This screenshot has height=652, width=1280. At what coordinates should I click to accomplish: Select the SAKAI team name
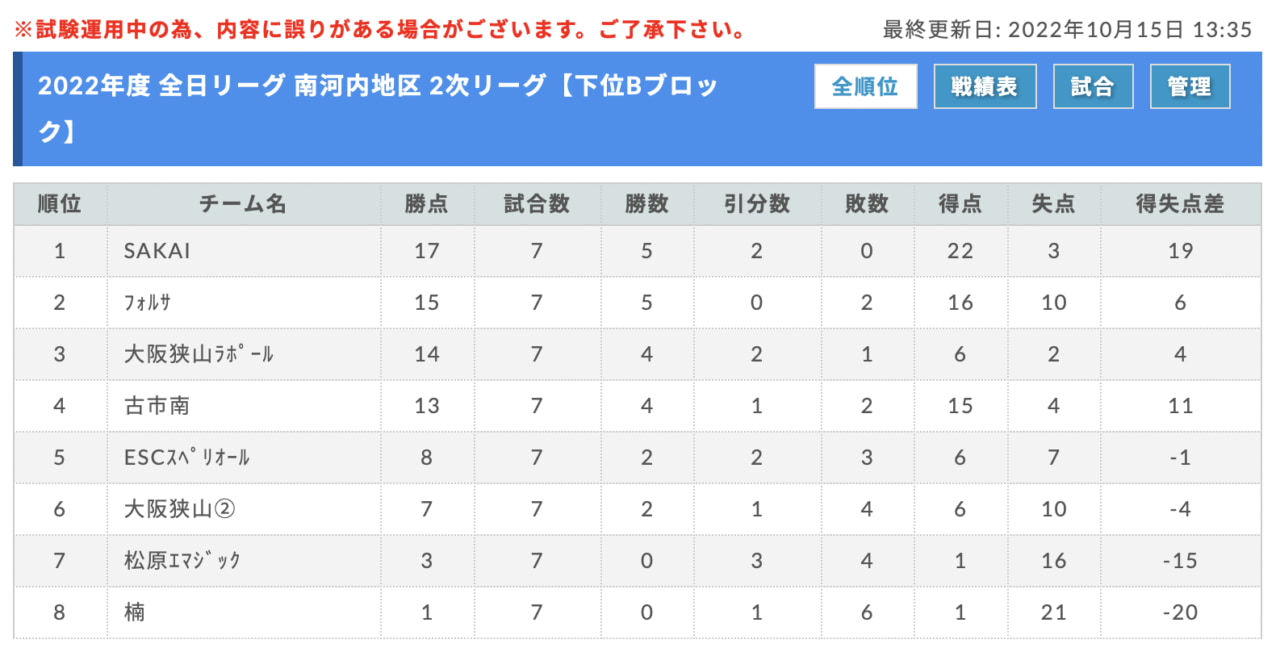[157, 251]
